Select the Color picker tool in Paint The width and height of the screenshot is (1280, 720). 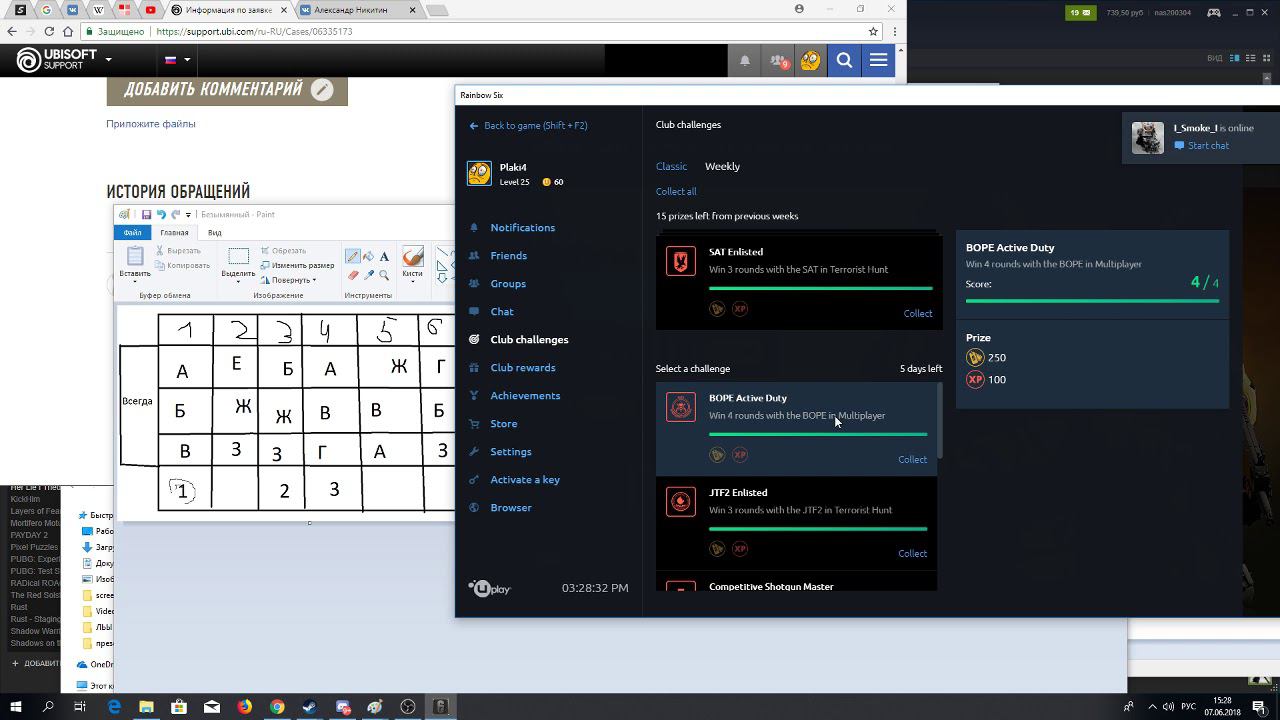pos(368,275)
